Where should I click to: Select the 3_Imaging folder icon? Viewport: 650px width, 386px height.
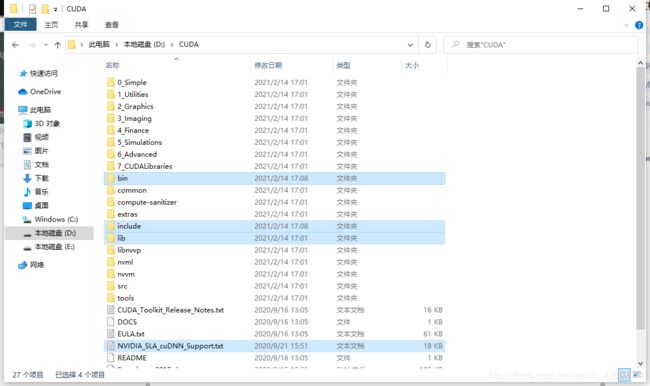point(111,118)
